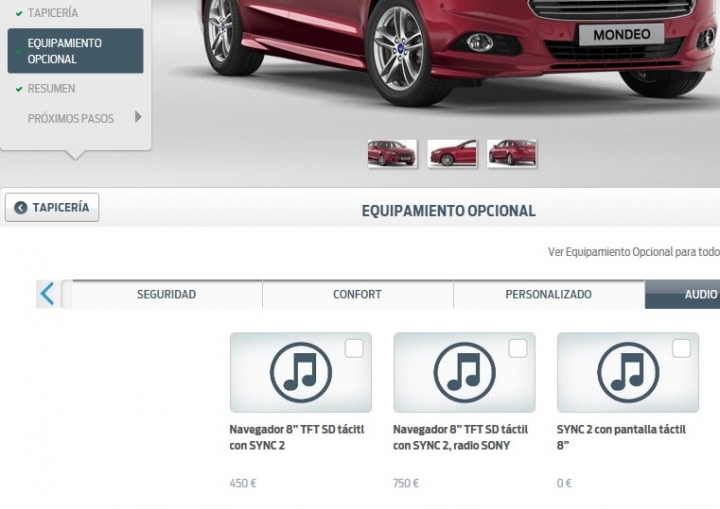Click the green check mark beside Tapicería
The height and width of the screenshot is (509, 720).
tap(19, 14)
